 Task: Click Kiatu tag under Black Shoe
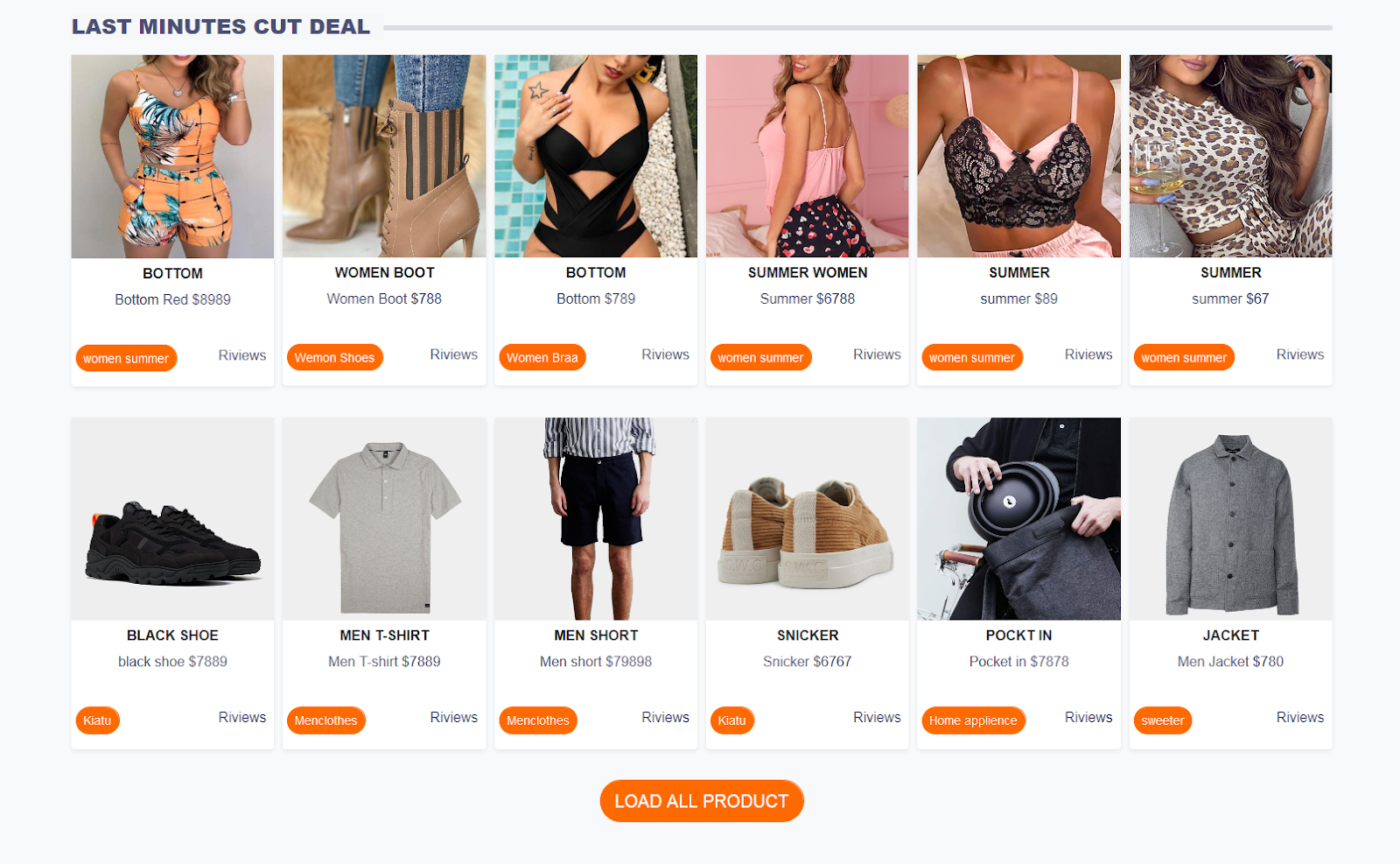(x=97, y=720)
